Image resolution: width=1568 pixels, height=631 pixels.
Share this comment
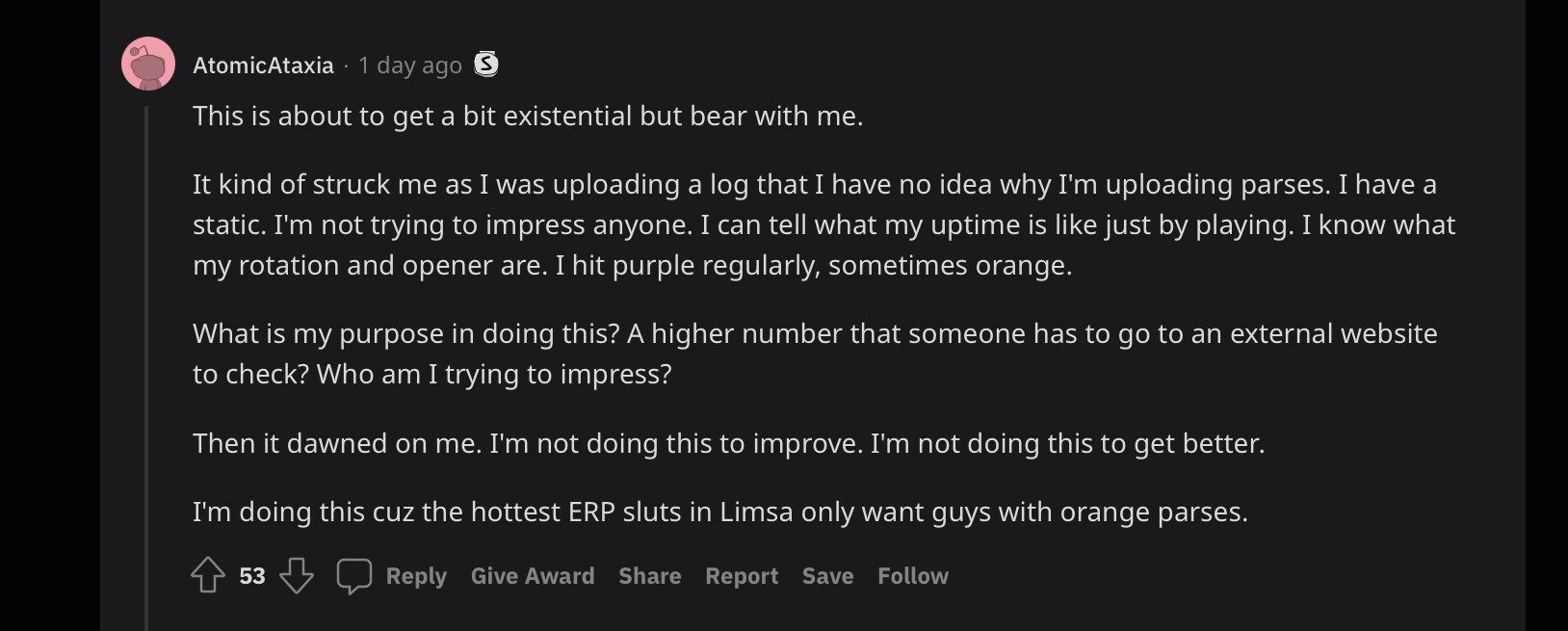click(x=649, y=576)
